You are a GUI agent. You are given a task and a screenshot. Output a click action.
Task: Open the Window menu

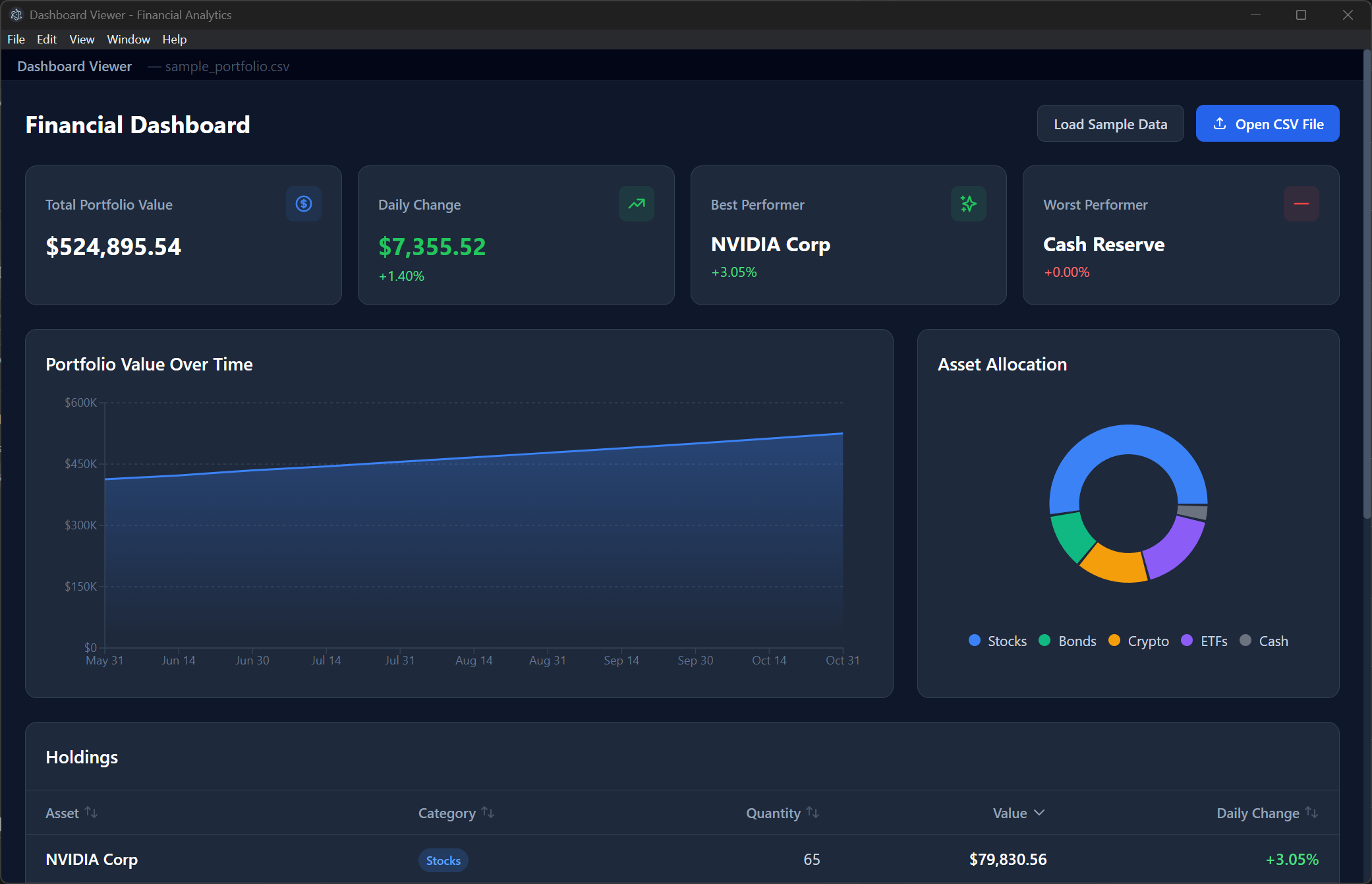click(x=129, y=39)
